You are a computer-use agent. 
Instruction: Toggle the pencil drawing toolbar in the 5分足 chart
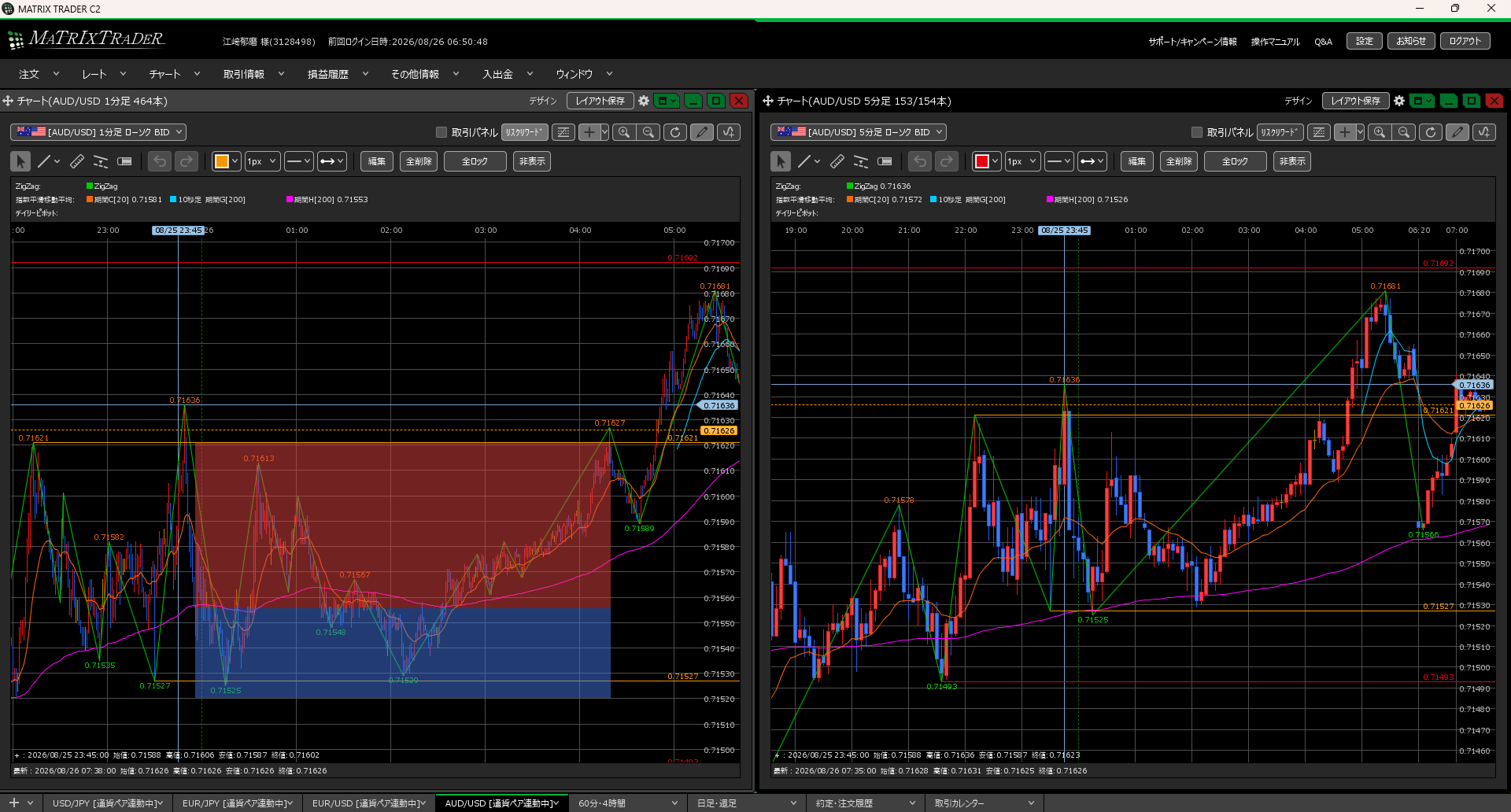pyautogui.click(x=1457, y=132)
